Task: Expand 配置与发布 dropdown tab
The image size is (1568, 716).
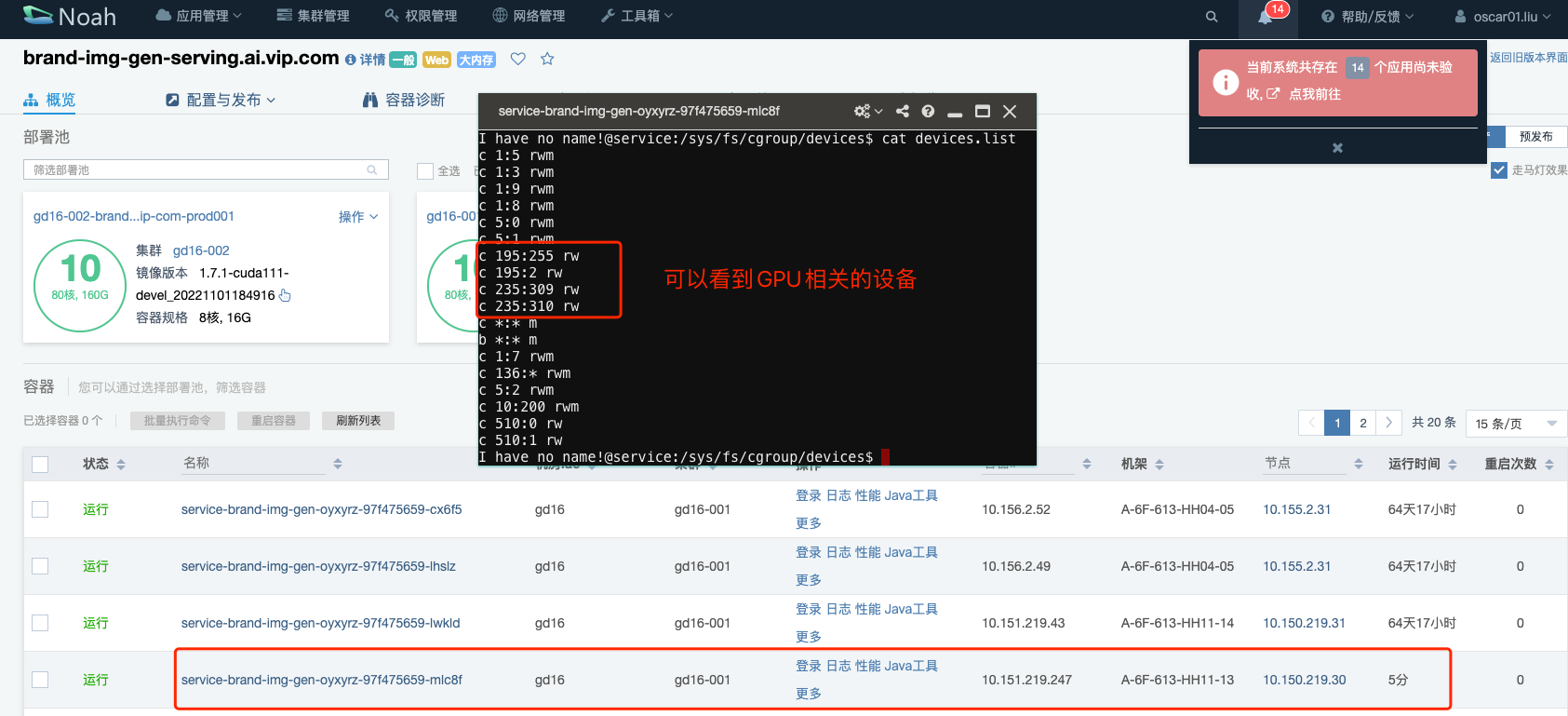Action: click(221, 100)
